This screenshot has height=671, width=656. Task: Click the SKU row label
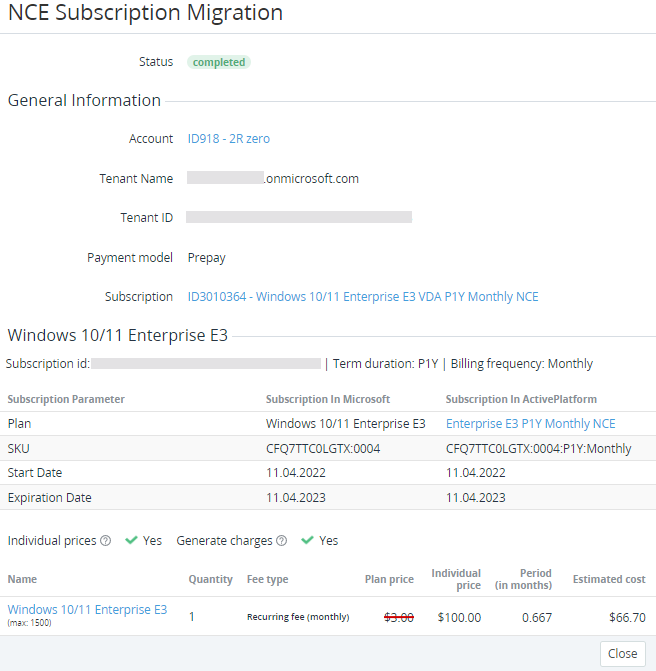pos(18,448)
